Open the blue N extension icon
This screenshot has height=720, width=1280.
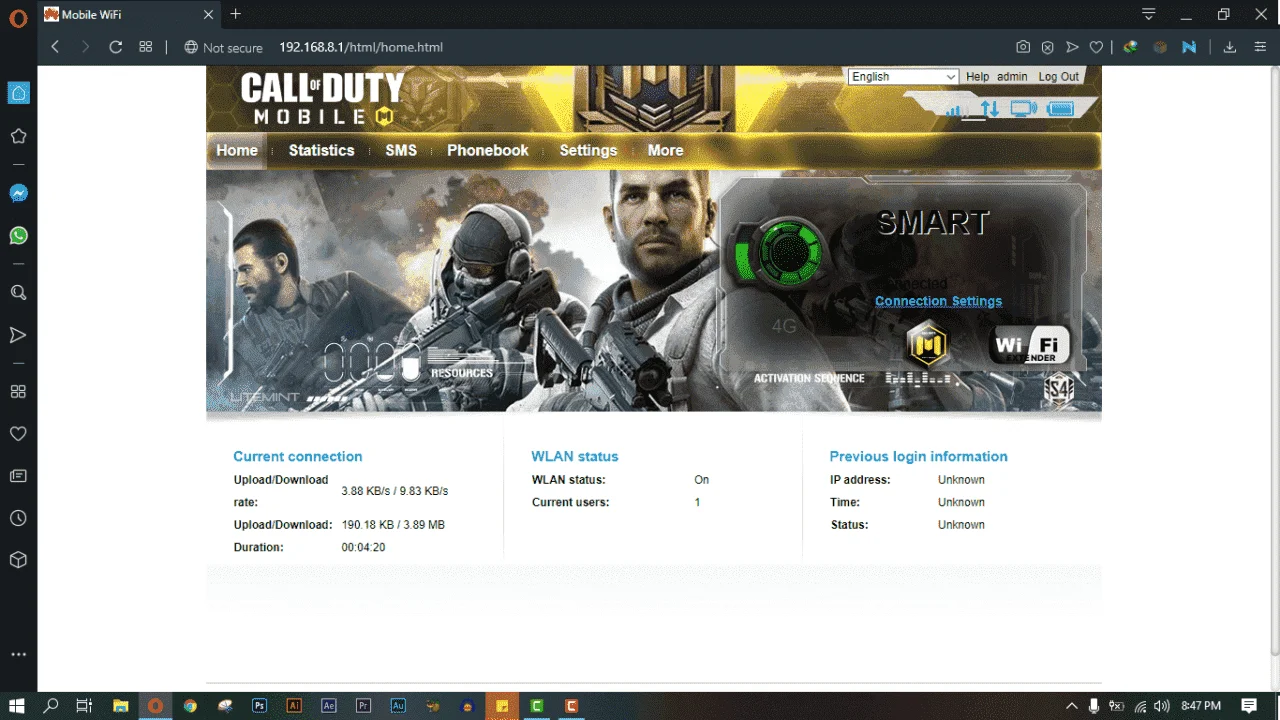pyautogui.click(x=1189, y=47)
